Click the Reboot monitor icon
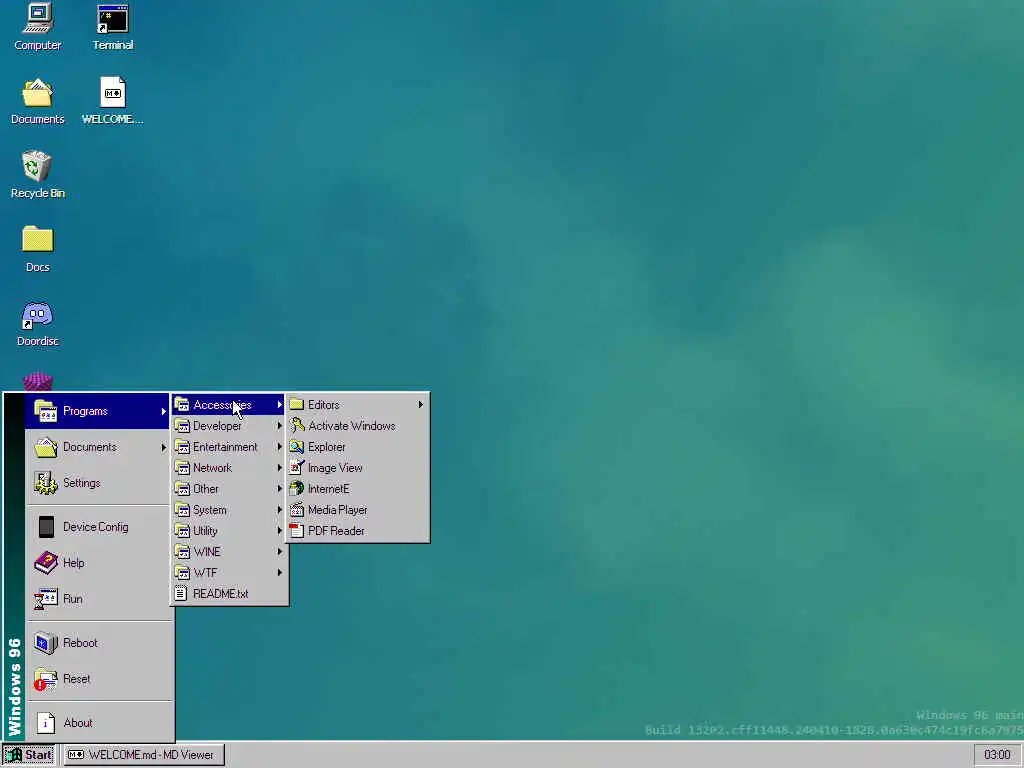Screen dimensions: 1024x768 (x=46, y=643)
